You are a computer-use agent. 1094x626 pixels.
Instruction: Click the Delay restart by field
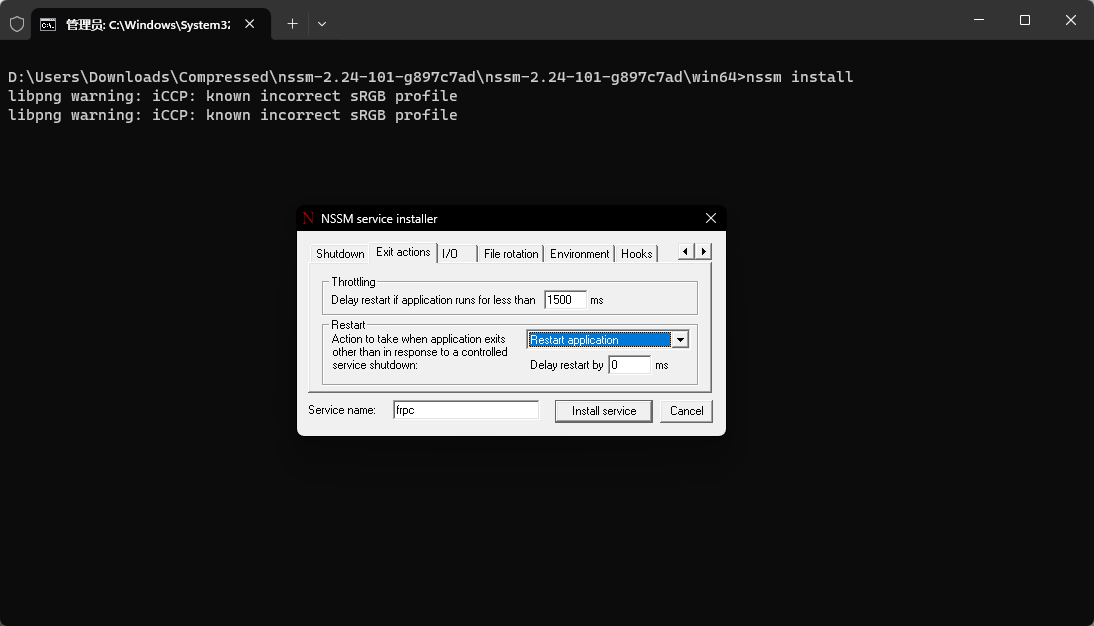point(629,364)
